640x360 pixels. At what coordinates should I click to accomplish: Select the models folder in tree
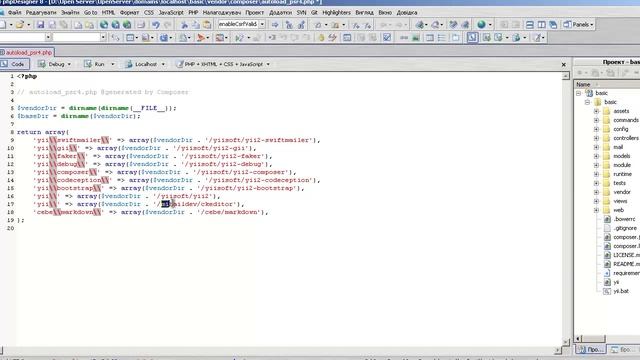point(622,156)
